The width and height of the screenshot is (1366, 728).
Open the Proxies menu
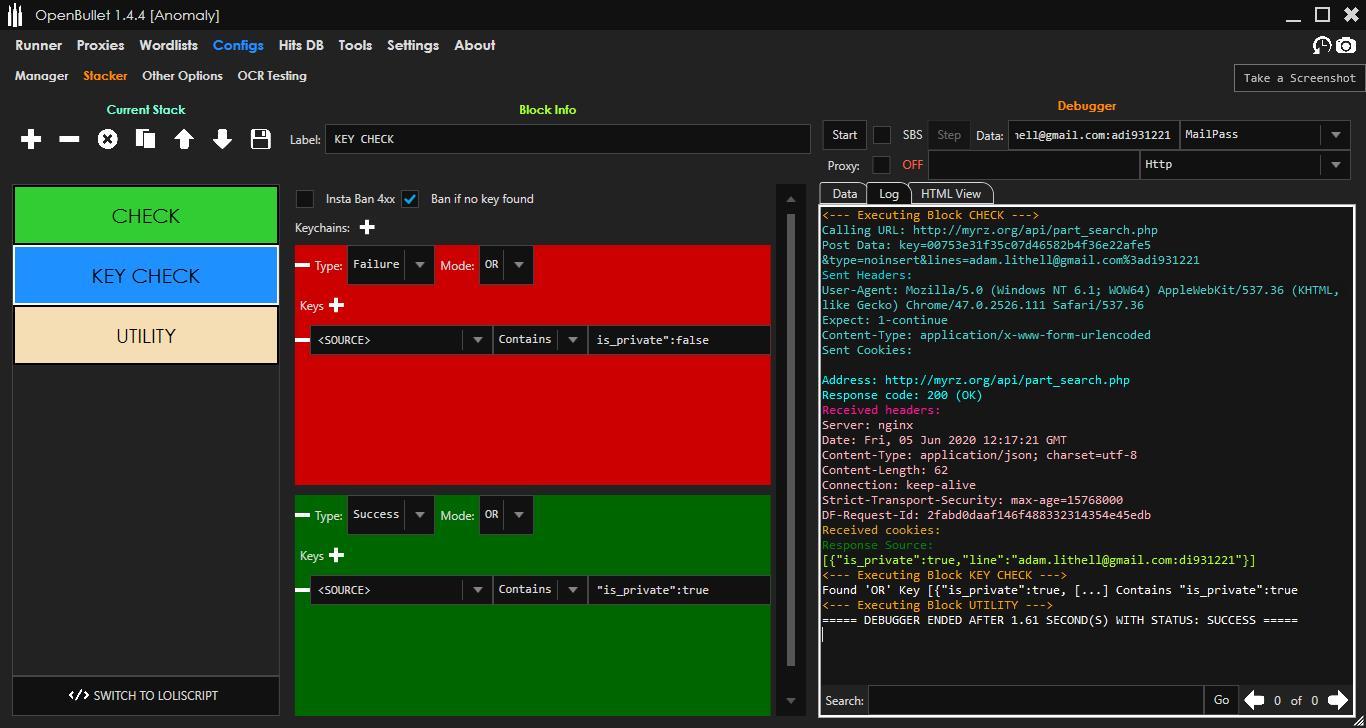pyautogui.click(x=101, y=45)
